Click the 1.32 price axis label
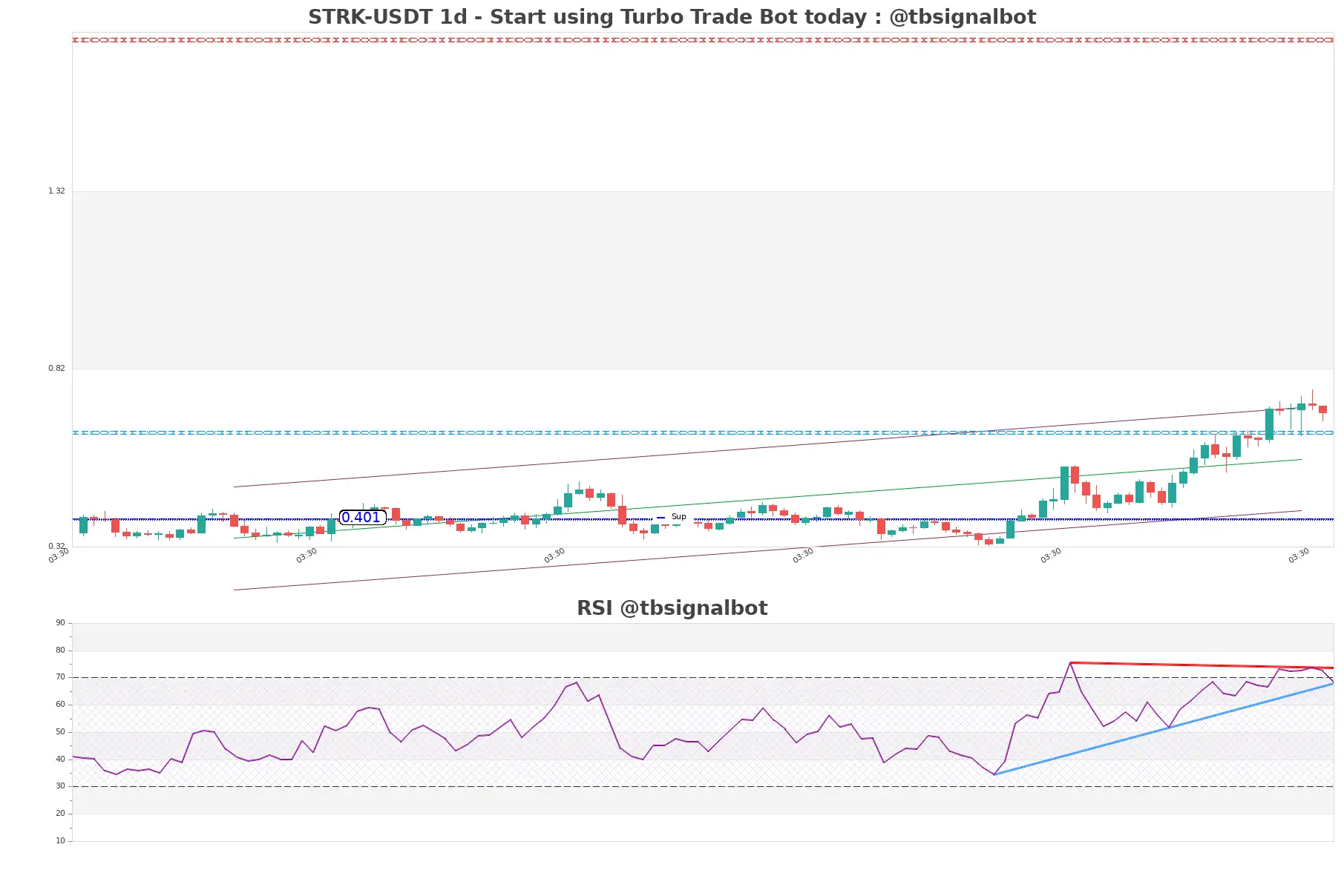The width and height of the screenshot is (1344, 896). 56,191
